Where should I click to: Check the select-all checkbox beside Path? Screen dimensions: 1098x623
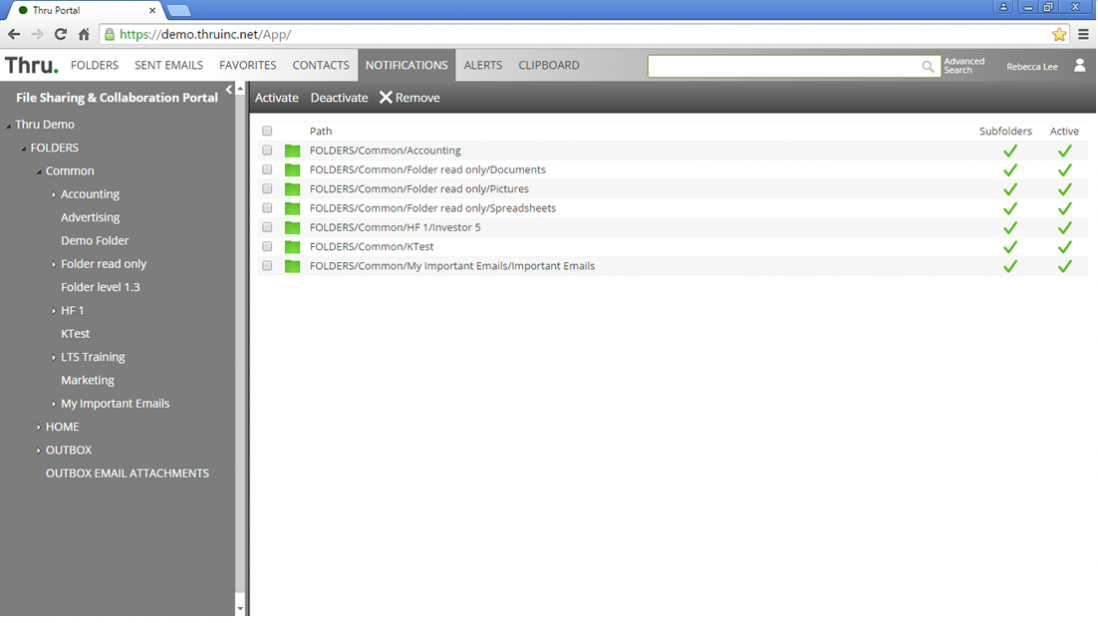[x=267, y=131]
